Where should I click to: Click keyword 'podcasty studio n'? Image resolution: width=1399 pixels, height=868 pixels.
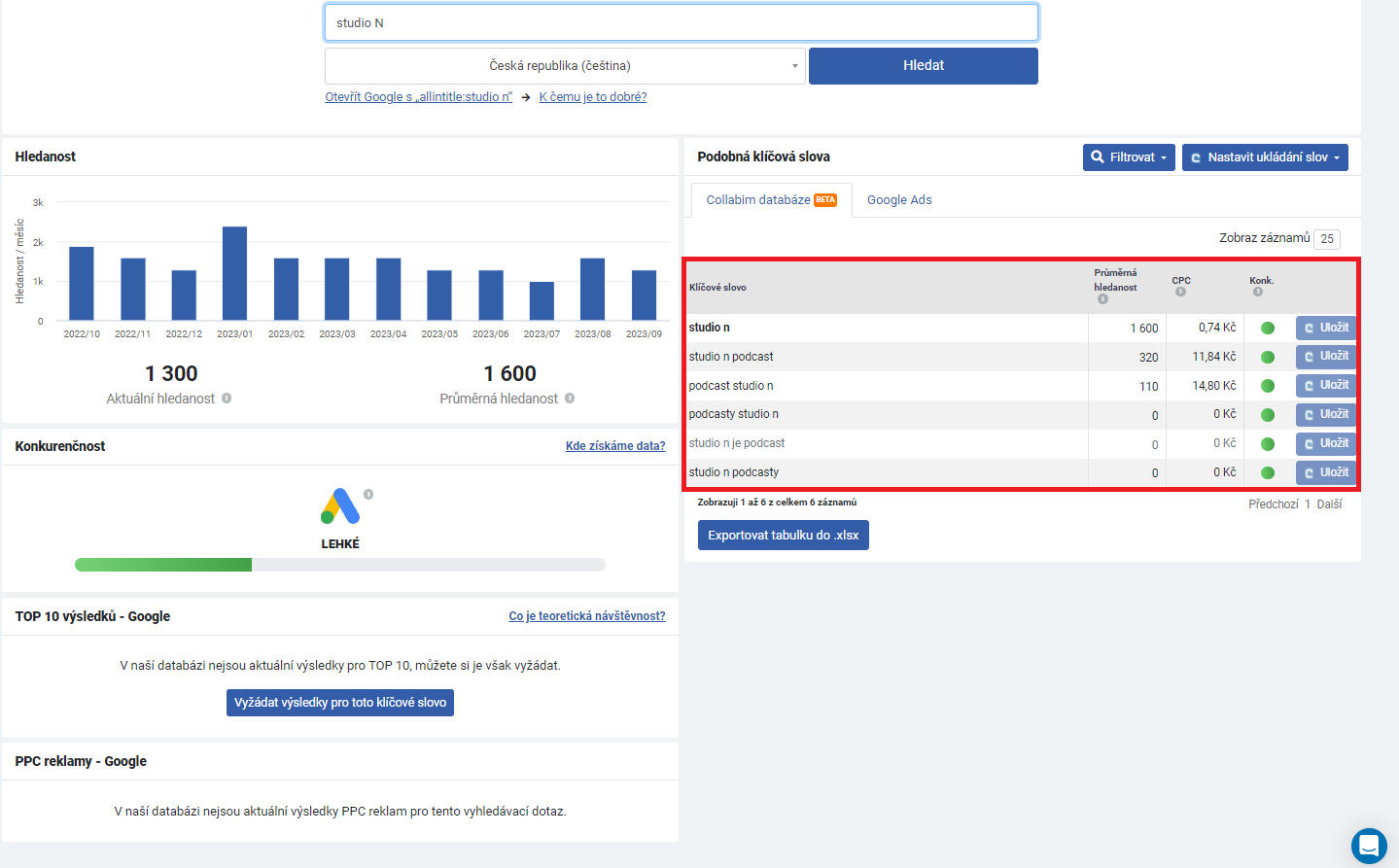point(733,414)
